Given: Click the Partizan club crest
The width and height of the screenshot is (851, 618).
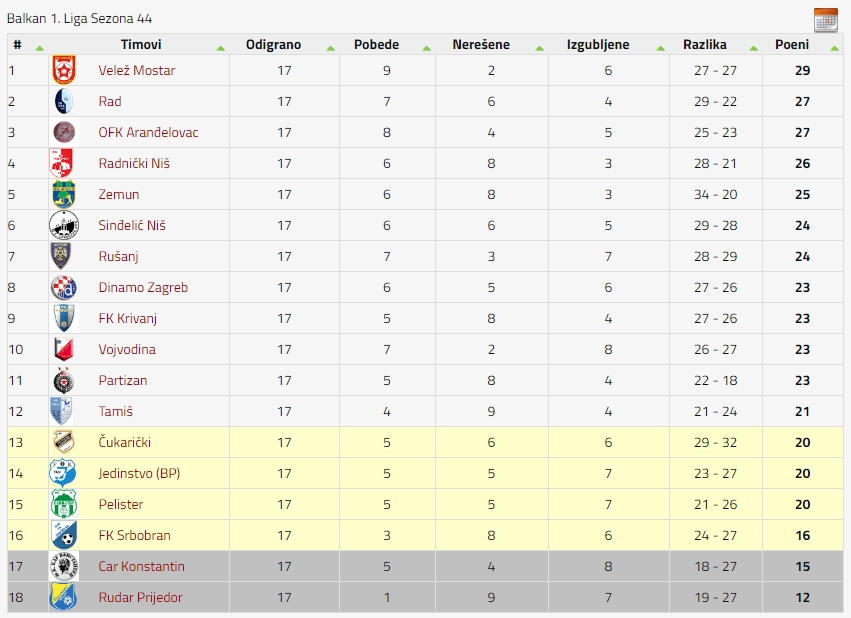Looking at the screenshot, I should 64,380.
